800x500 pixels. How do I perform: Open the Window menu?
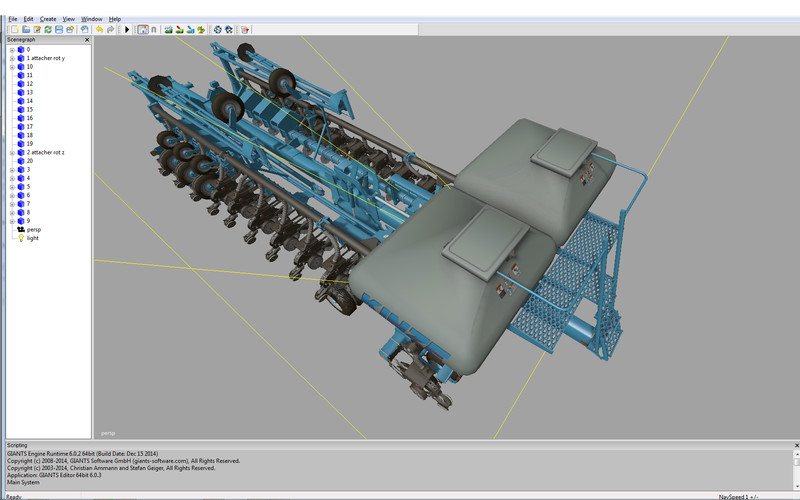(91, 19)
